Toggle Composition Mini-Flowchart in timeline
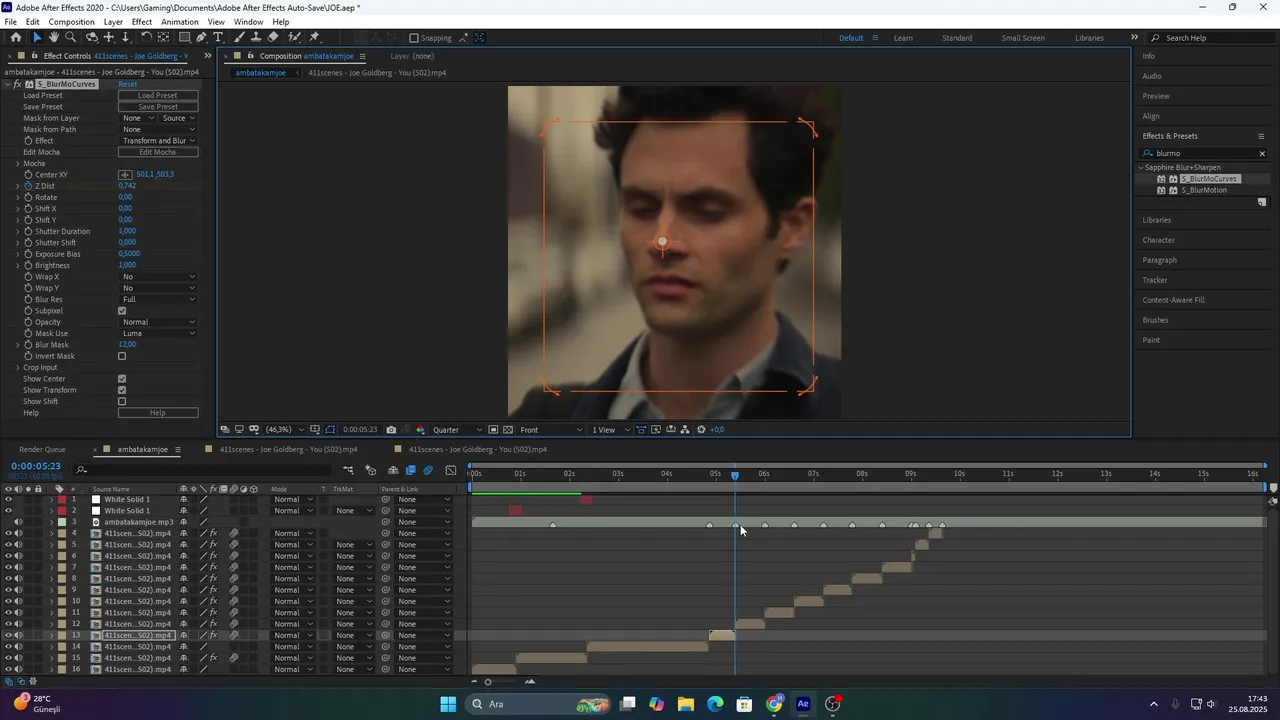The image size is (1280, 720). (x=348, y=470)
